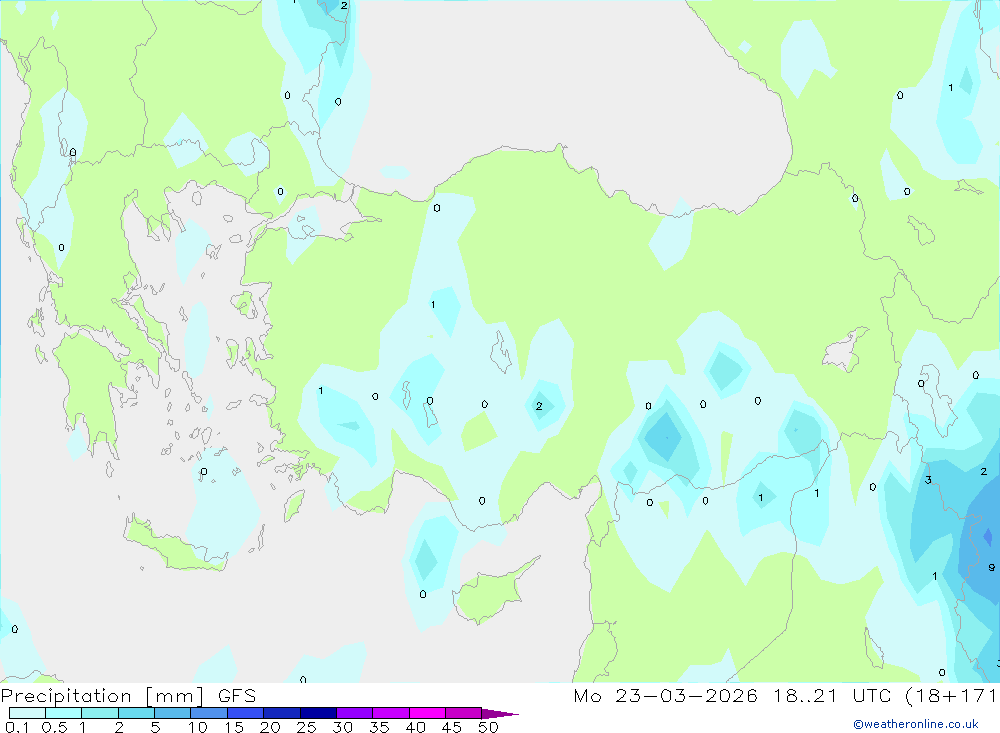This screenshot has height=733, width=1000.
Task: Click the '9' precipitation value on map
Action: point(991,567)
